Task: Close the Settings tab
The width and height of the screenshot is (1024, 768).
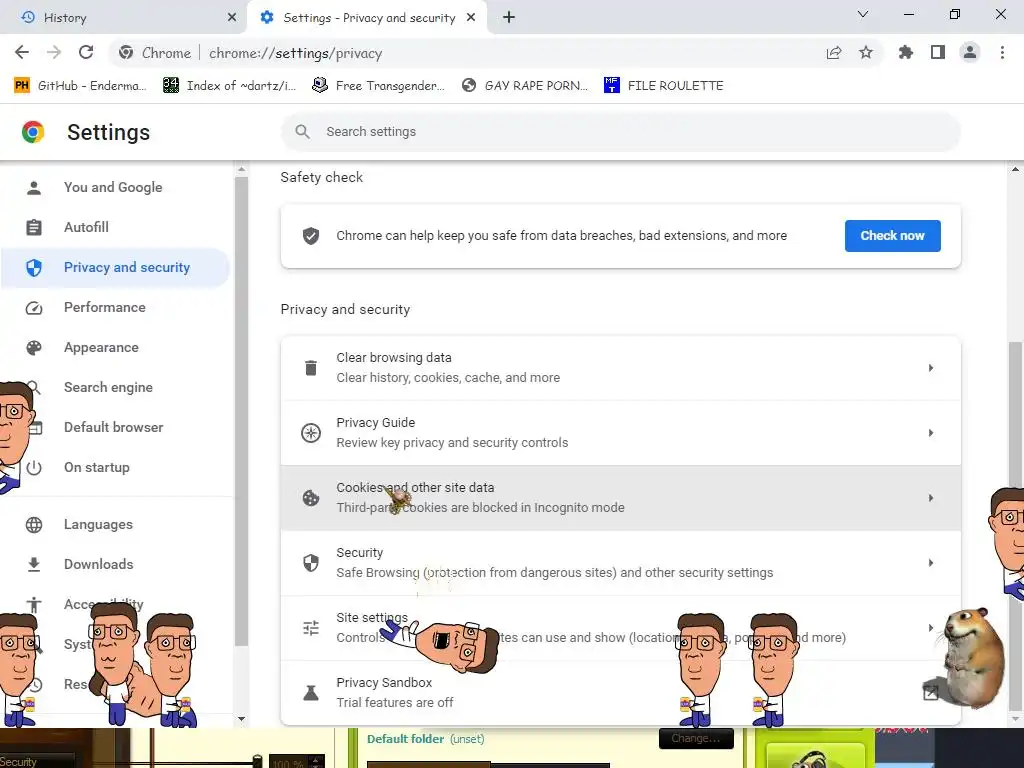Action: click(x=471, y=18)
